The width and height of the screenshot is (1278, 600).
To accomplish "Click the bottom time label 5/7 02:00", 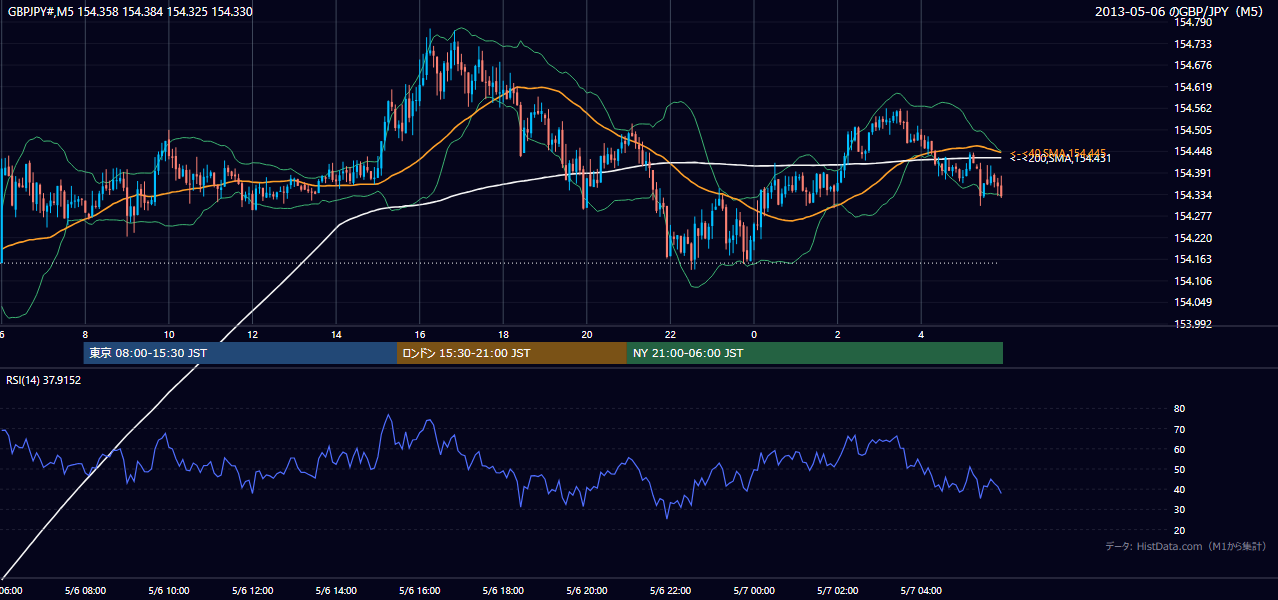I will click(x=838, y=591).
